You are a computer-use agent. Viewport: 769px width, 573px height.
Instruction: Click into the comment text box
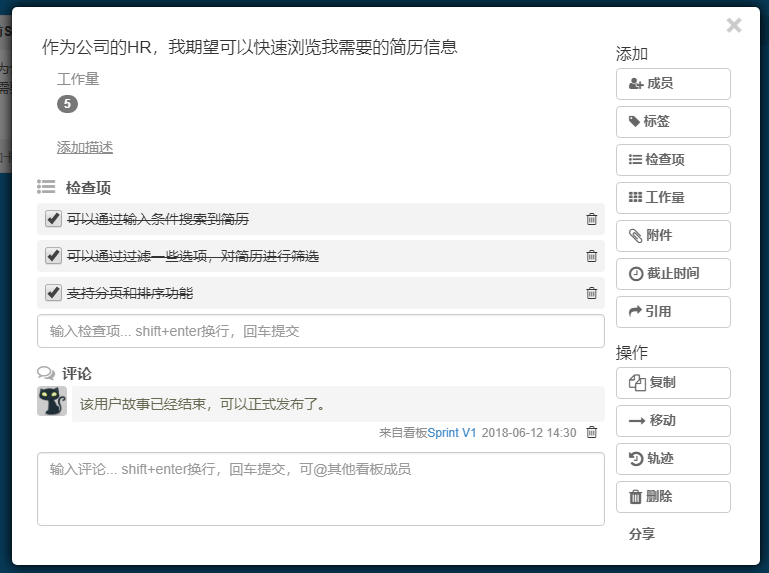tap(320, 489)
